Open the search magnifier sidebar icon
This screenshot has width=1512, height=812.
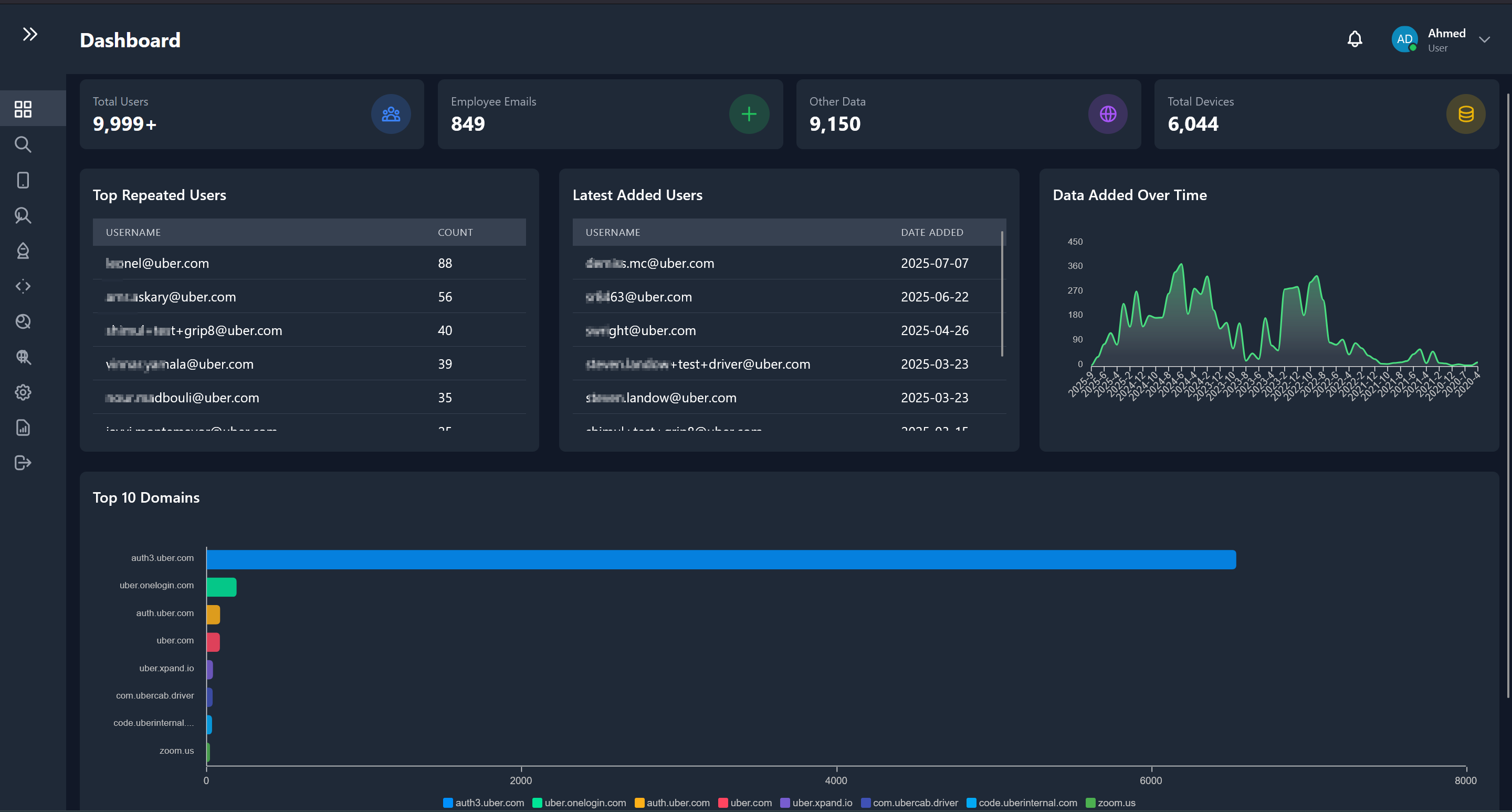(23, 144)
